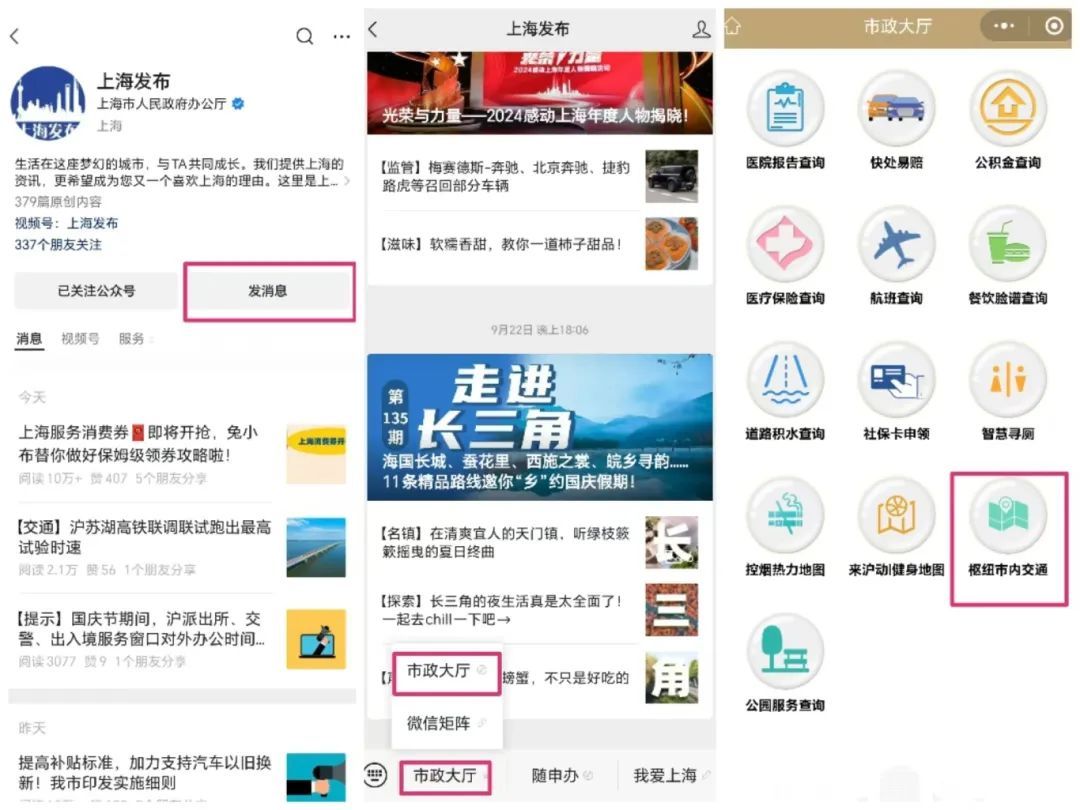Click the 已关注公众号 button
The height and width of the screenshot is (810, 1080).
click(96, 291)
